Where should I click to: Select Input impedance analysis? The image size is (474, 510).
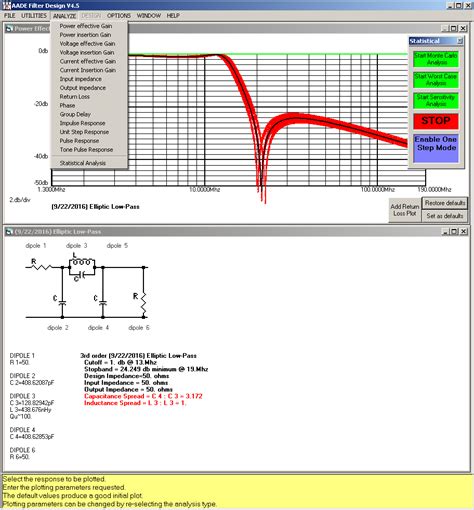[81, 79]
